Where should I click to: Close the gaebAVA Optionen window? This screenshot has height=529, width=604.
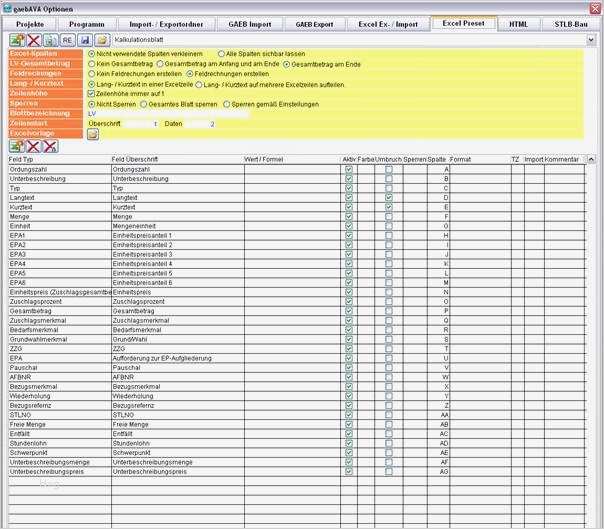pos(596,8)
